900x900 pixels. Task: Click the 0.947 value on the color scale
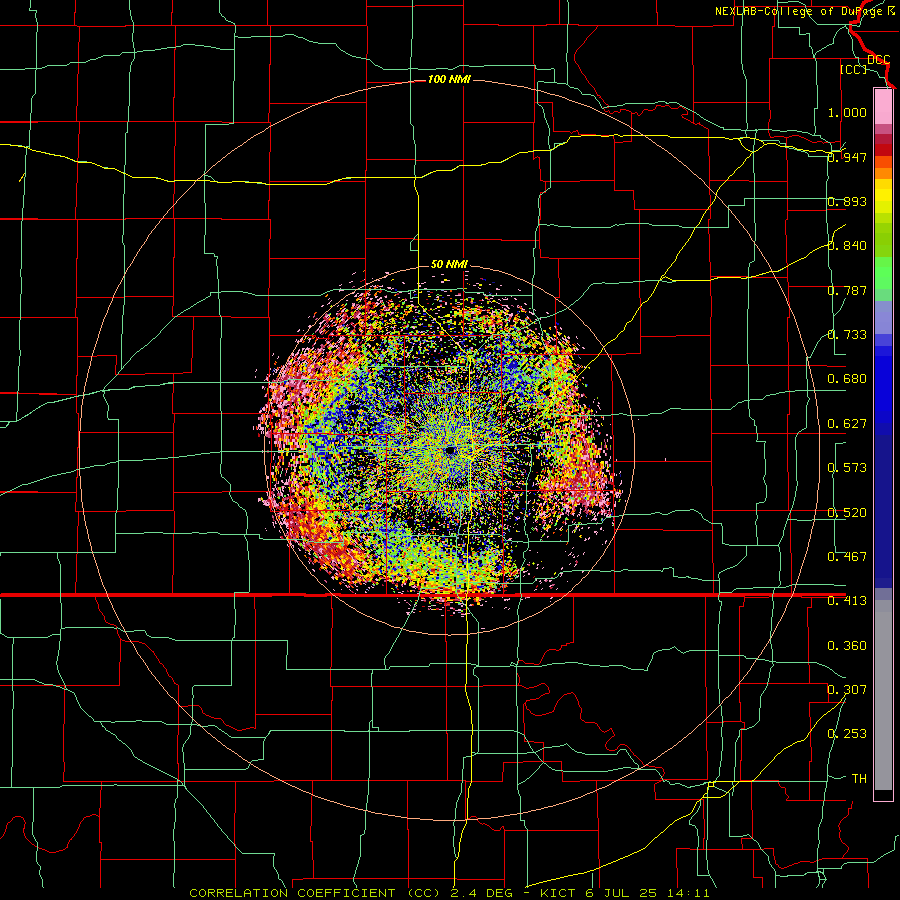click(x=847, y=157)
